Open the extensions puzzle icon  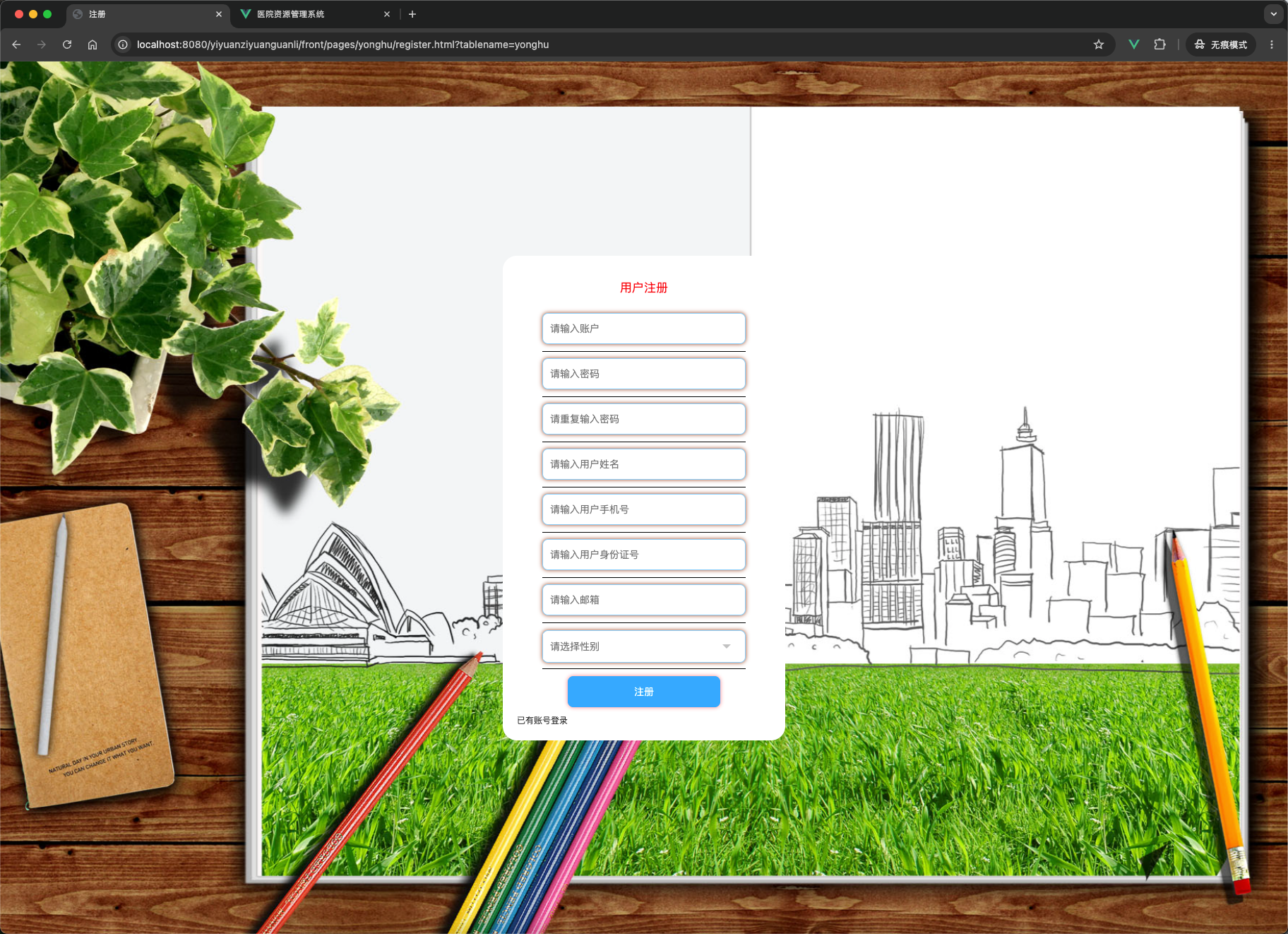point(1159,45)
